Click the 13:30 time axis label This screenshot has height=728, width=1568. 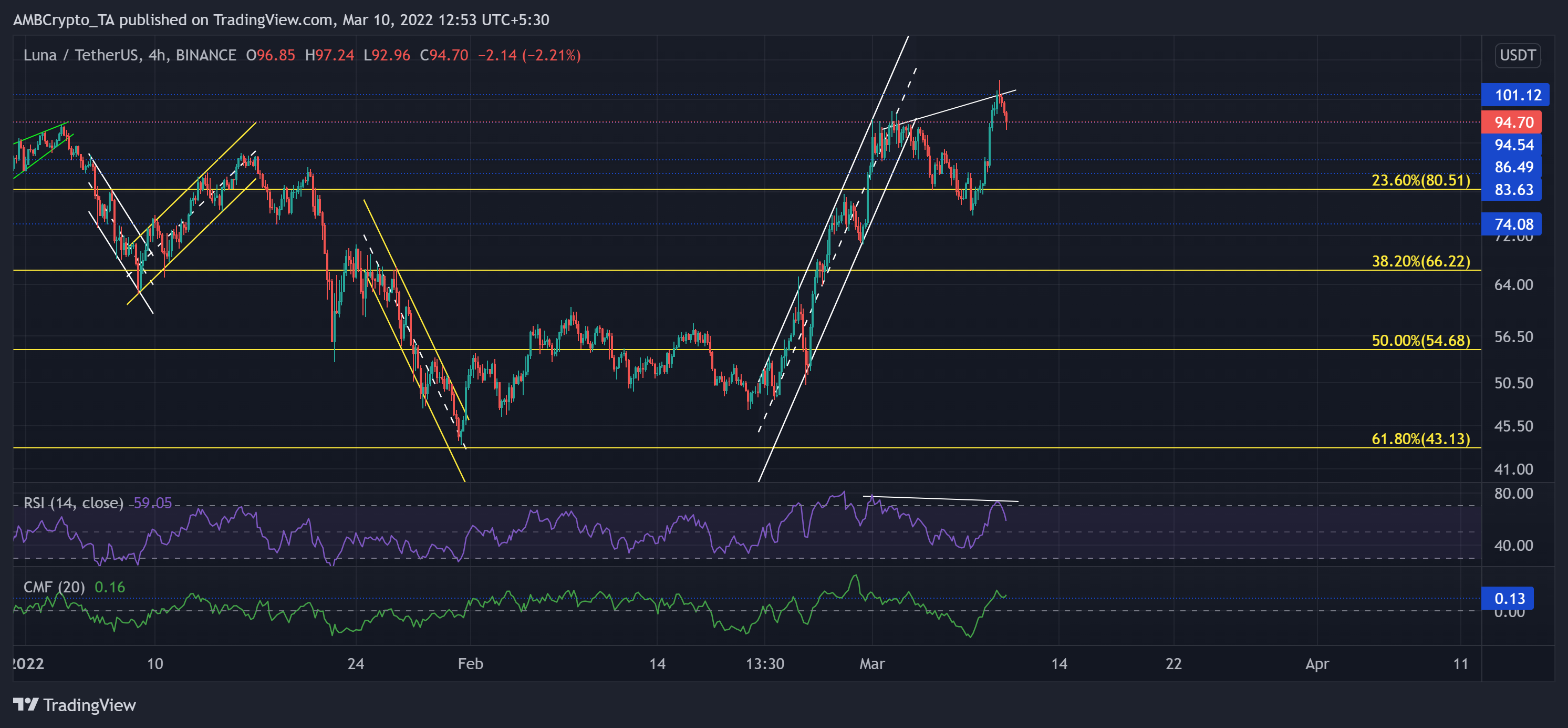click(764, 664)
